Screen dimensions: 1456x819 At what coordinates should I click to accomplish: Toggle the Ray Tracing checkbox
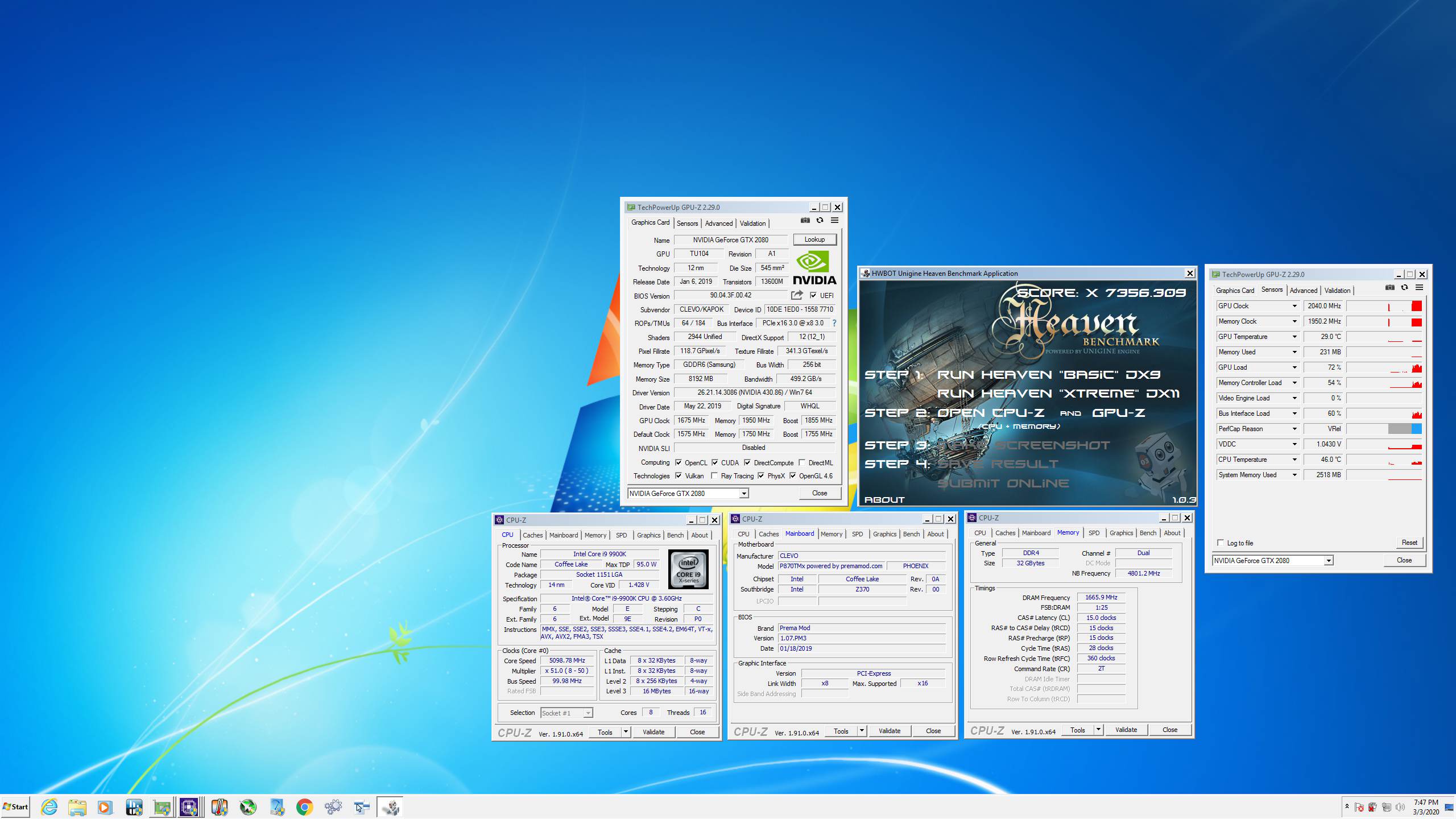click(x=714, y=476)
